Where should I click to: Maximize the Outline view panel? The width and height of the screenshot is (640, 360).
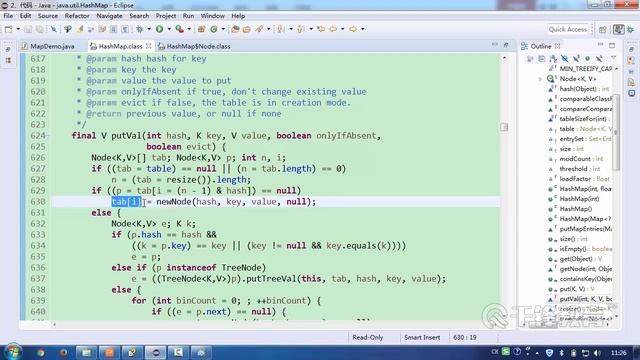pos(612,45)
